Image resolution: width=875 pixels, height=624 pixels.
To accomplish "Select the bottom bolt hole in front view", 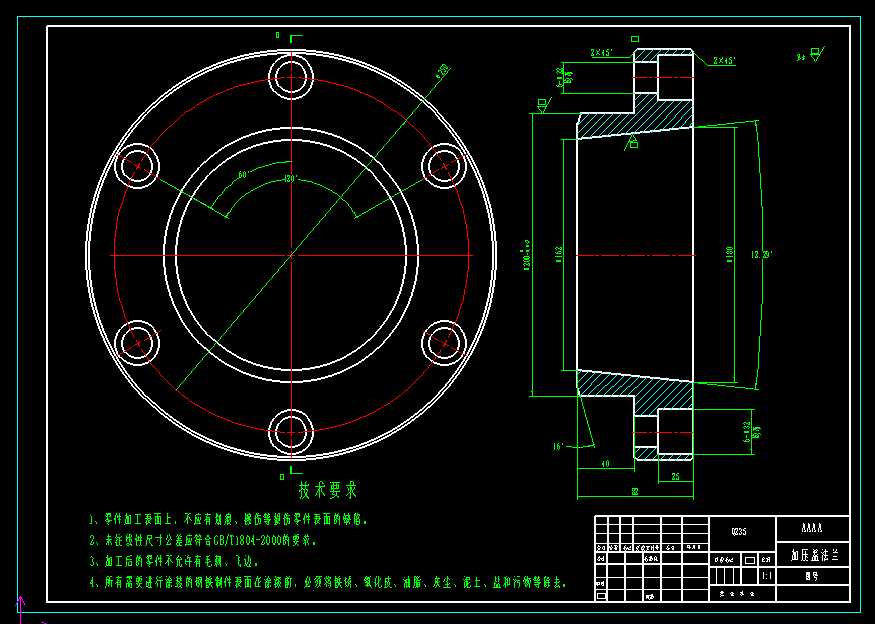I will click(291, 433).
